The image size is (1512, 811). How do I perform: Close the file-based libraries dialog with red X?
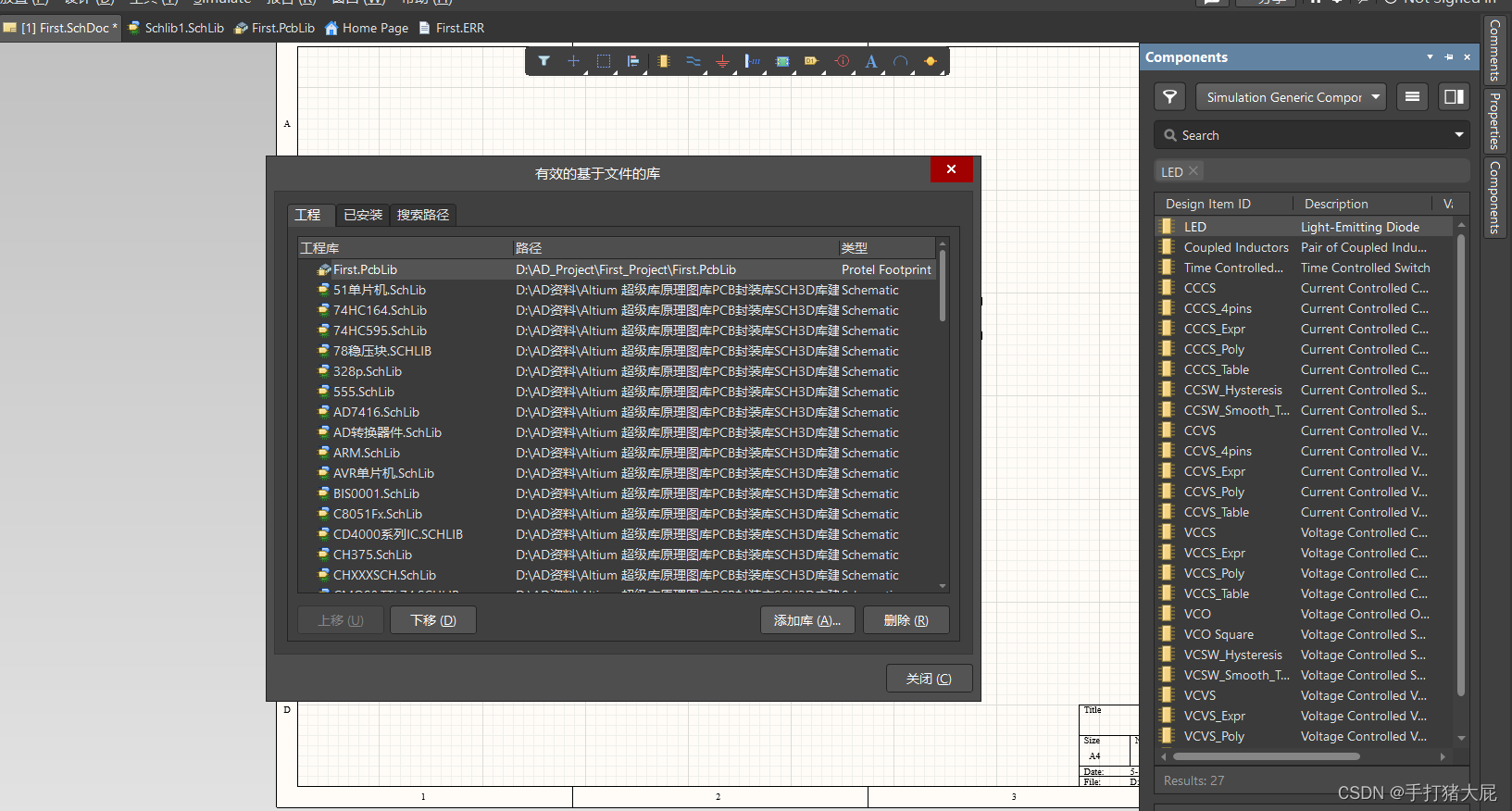click(x=951, y=169)
